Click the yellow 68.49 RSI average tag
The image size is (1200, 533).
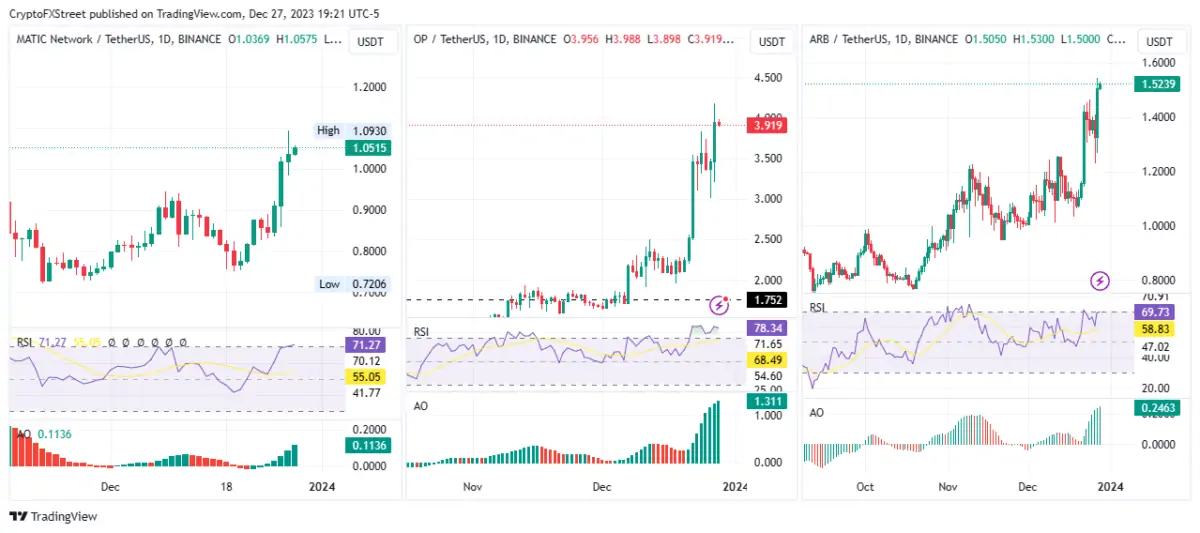767,359
